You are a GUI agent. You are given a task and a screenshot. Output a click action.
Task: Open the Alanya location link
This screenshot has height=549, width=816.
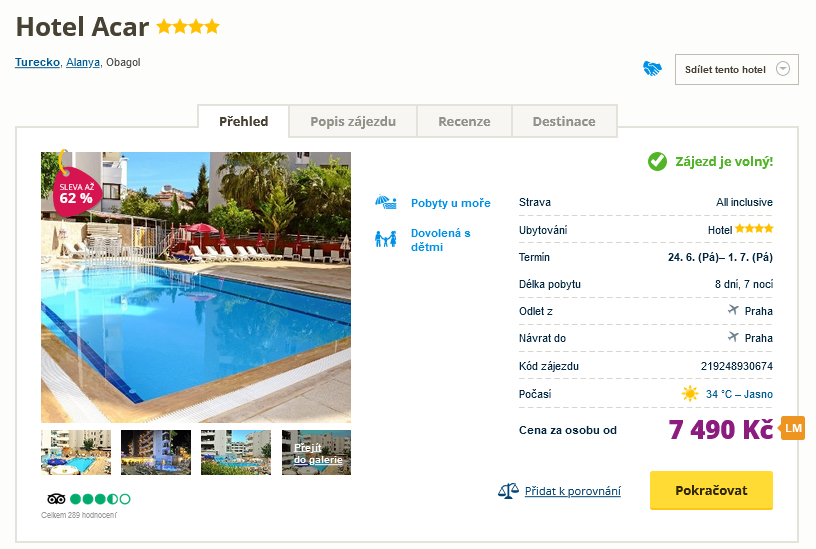(x=83, y=62)
